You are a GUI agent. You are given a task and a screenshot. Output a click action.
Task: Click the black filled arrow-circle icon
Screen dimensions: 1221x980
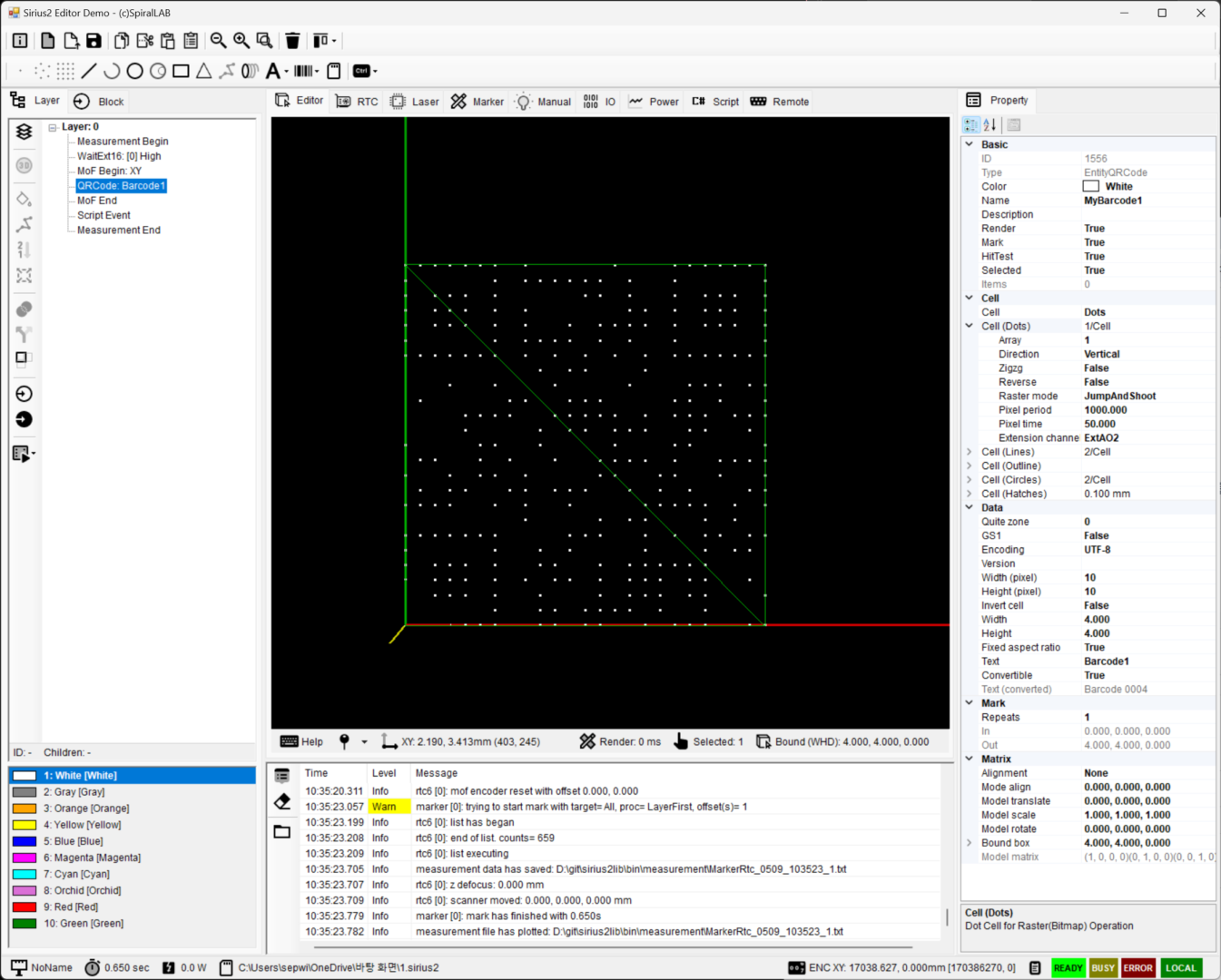coord(25,419)
